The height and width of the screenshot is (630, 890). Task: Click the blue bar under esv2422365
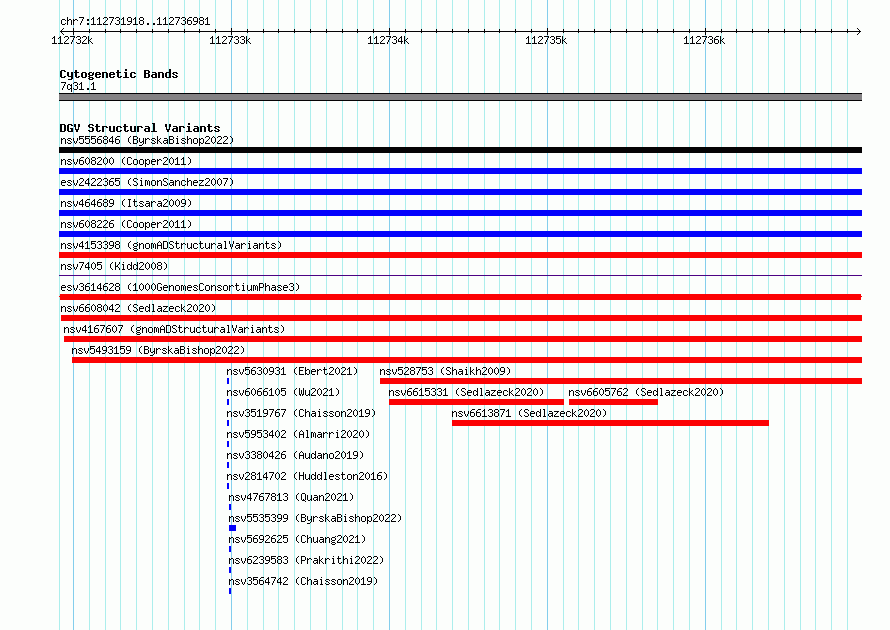pyautogui.click(x=460, y=192)
